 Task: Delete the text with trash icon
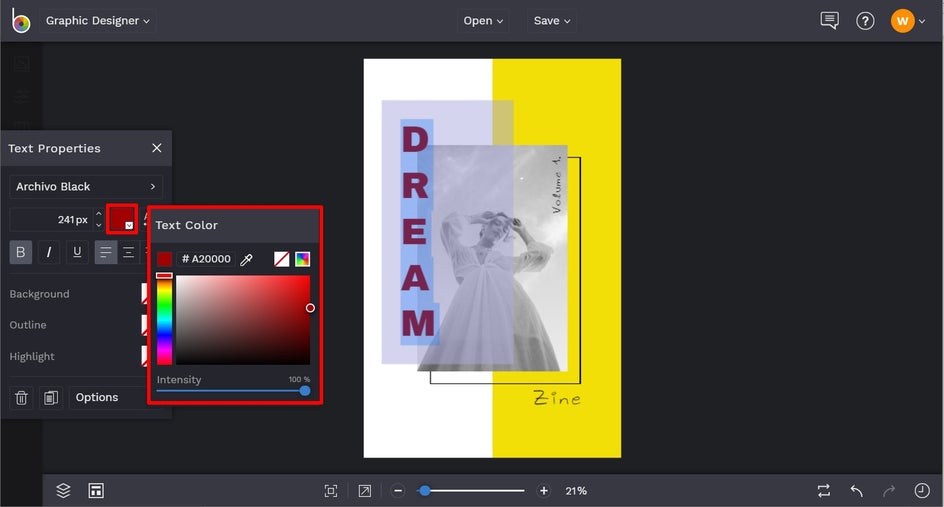pos(21,398)
